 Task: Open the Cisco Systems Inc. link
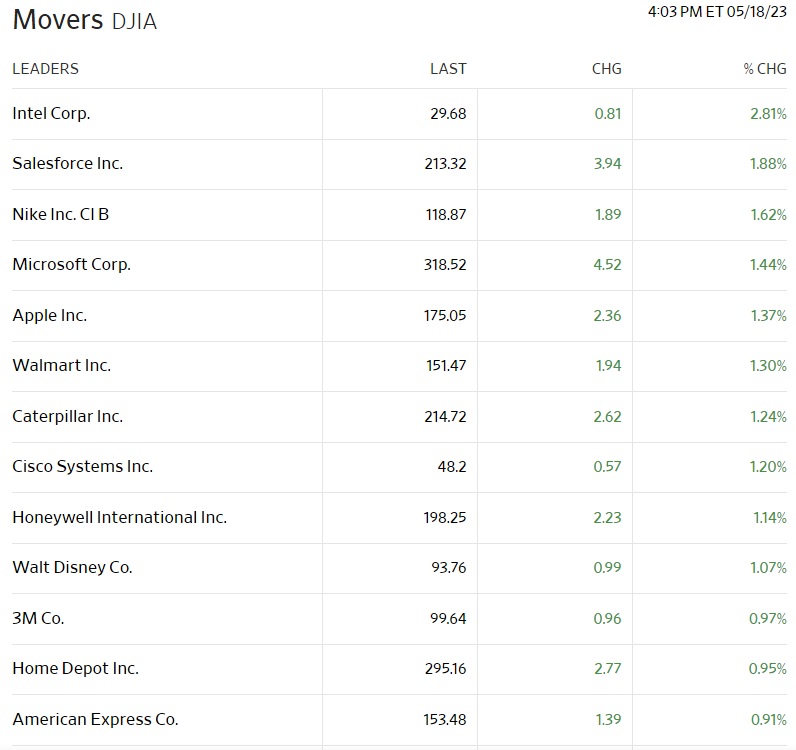(x=83, y=467)
